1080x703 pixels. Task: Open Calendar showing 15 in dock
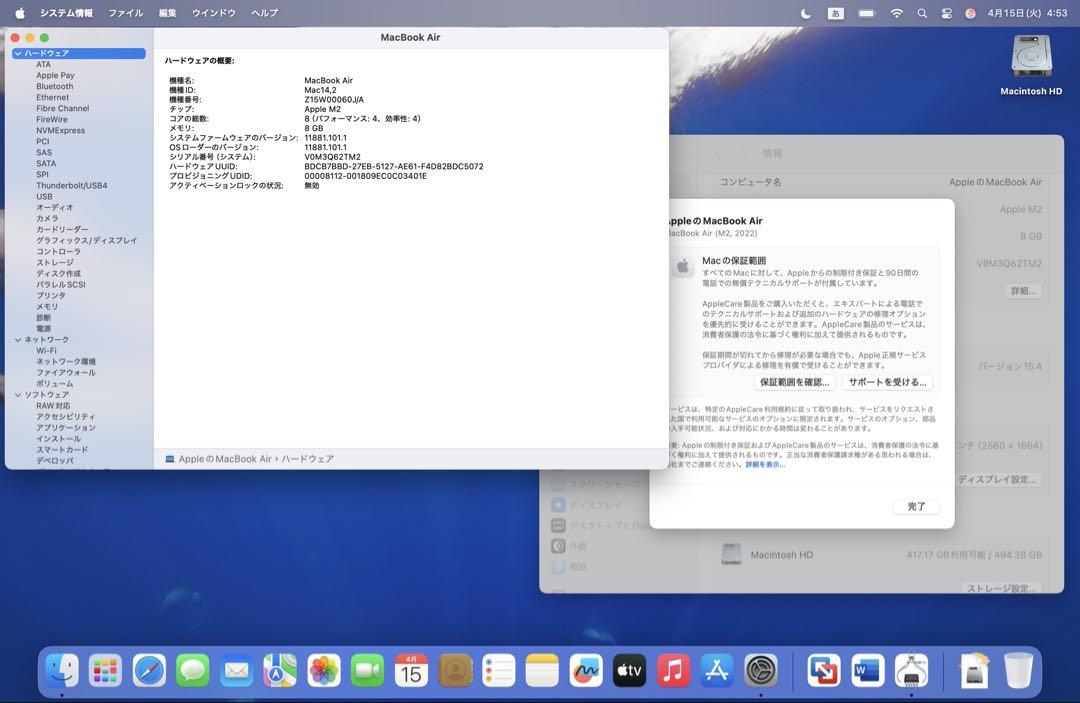(411, 671)
